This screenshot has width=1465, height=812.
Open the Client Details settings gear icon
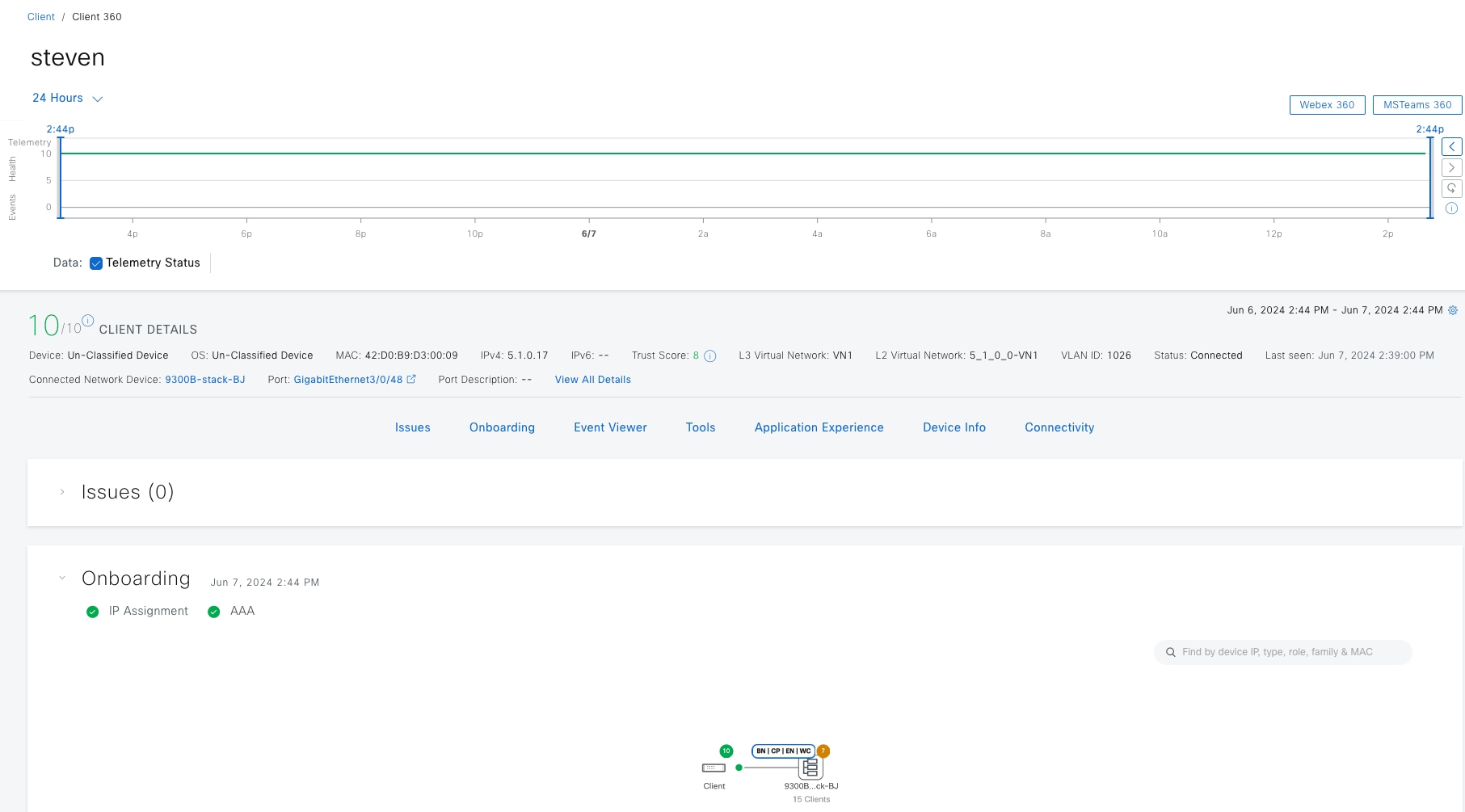[1453, 309]
